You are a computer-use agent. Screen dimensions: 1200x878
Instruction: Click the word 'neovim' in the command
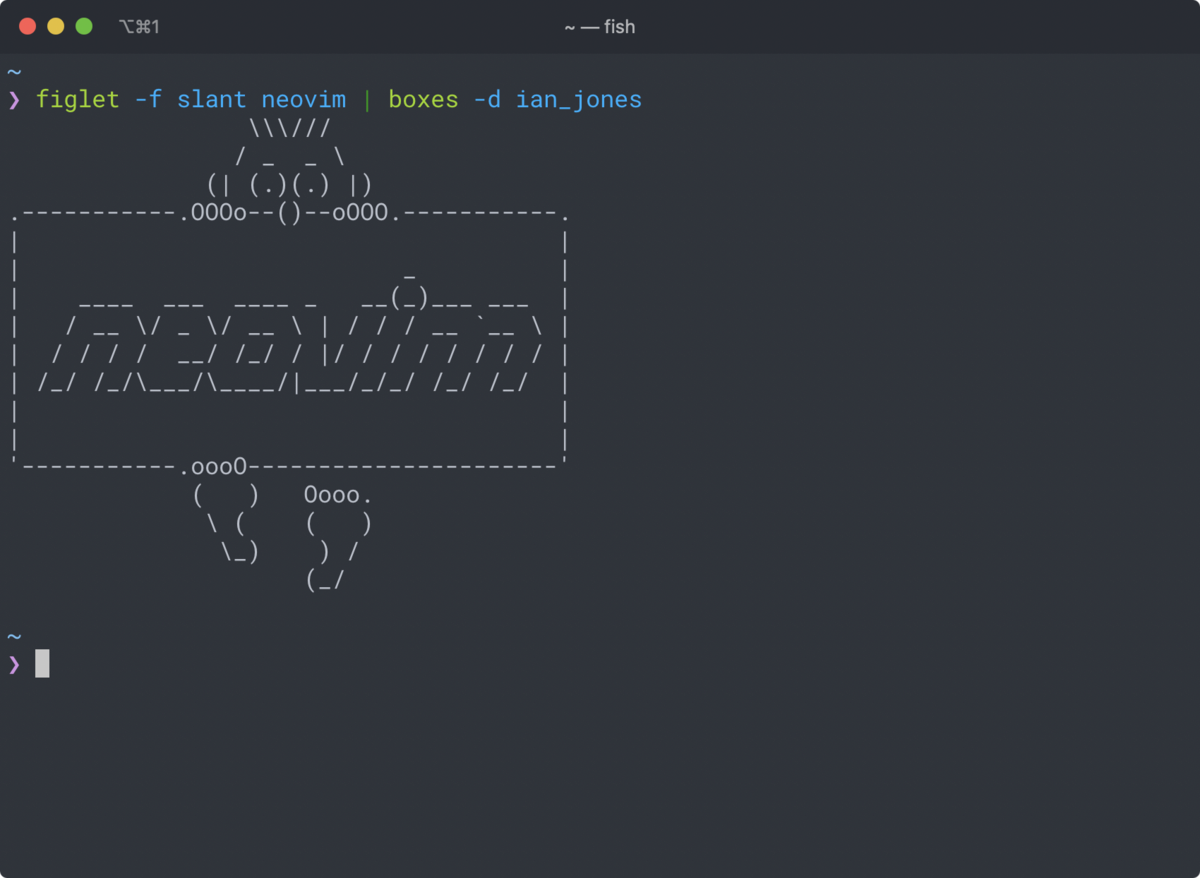[x=304, y=100]
